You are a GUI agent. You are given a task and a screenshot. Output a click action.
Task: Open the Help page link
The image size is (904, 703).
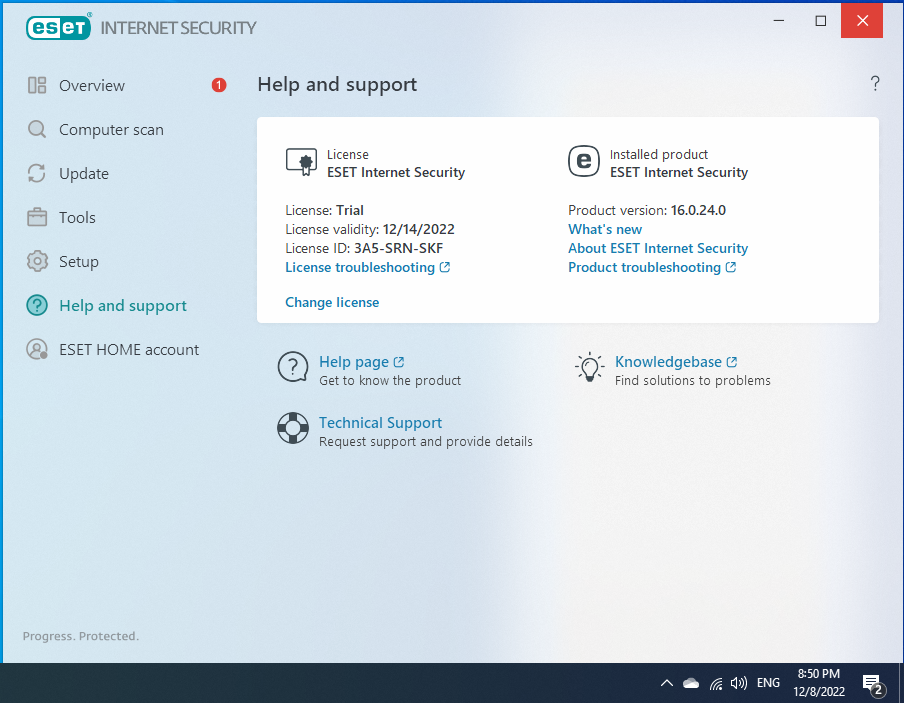354,362
